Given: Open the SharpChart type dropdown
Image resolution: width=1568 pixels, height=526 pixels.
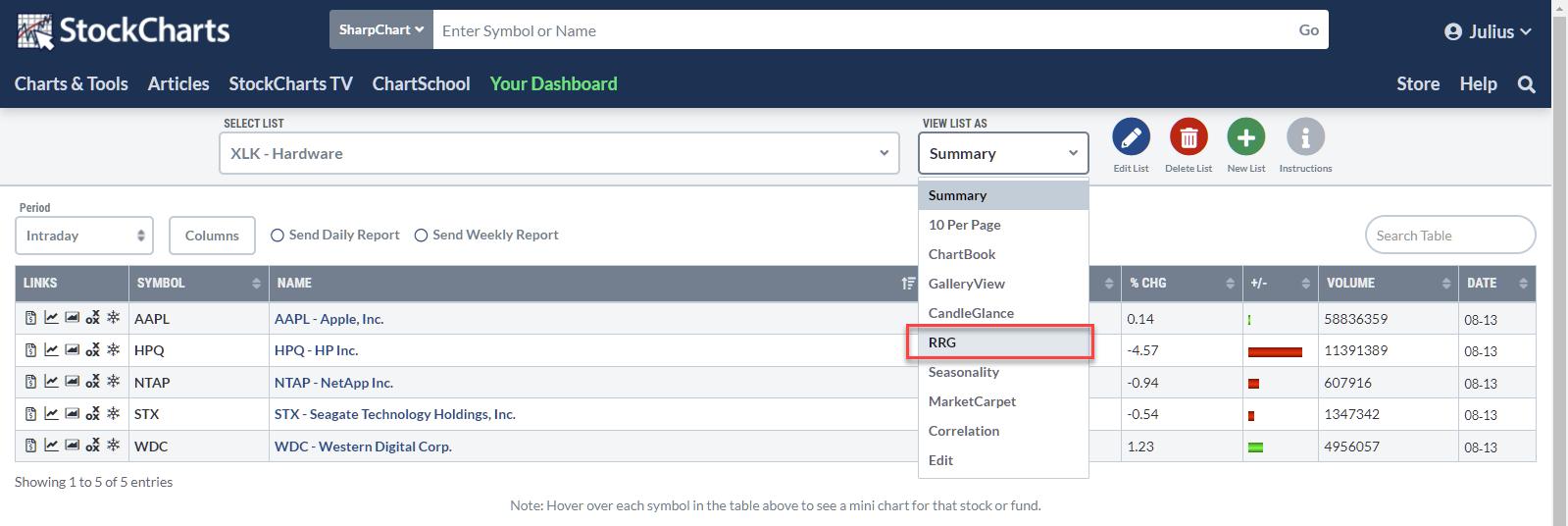Looking at the screenshot, I should click(380, 30).
